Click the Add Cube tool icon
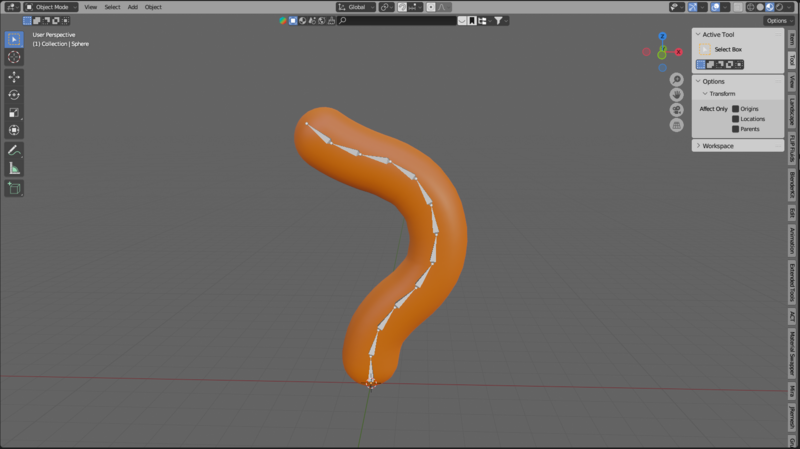Image resolution: width=800 pixels, height=449 pixels. (x=14, y=188)
